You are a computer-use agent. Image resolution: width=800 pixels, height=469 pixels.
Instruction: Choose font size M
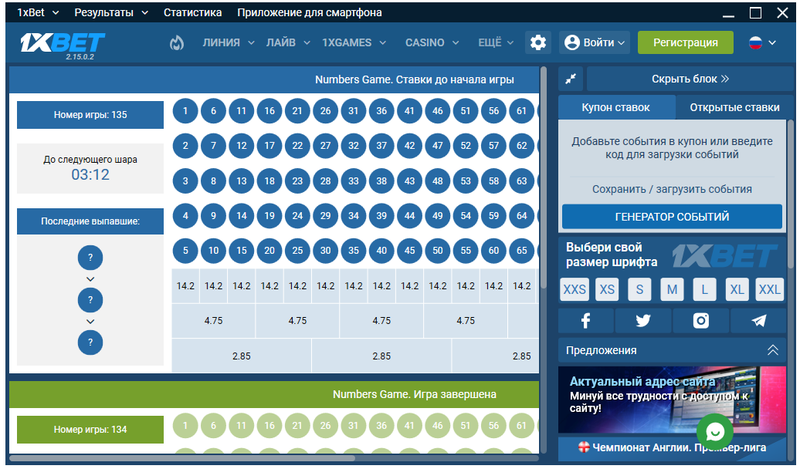coord(672,290)
